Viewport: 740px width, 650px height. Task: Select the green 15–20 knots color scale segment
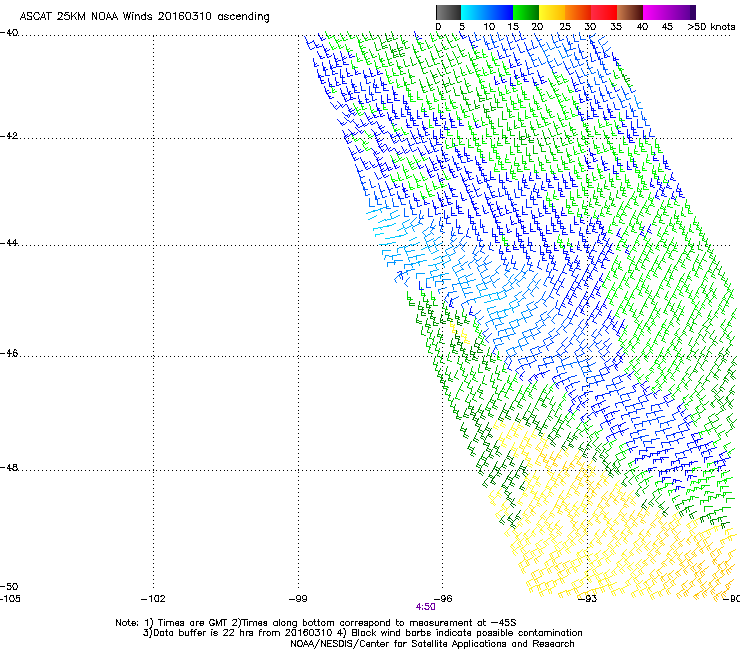coord(526,12)
